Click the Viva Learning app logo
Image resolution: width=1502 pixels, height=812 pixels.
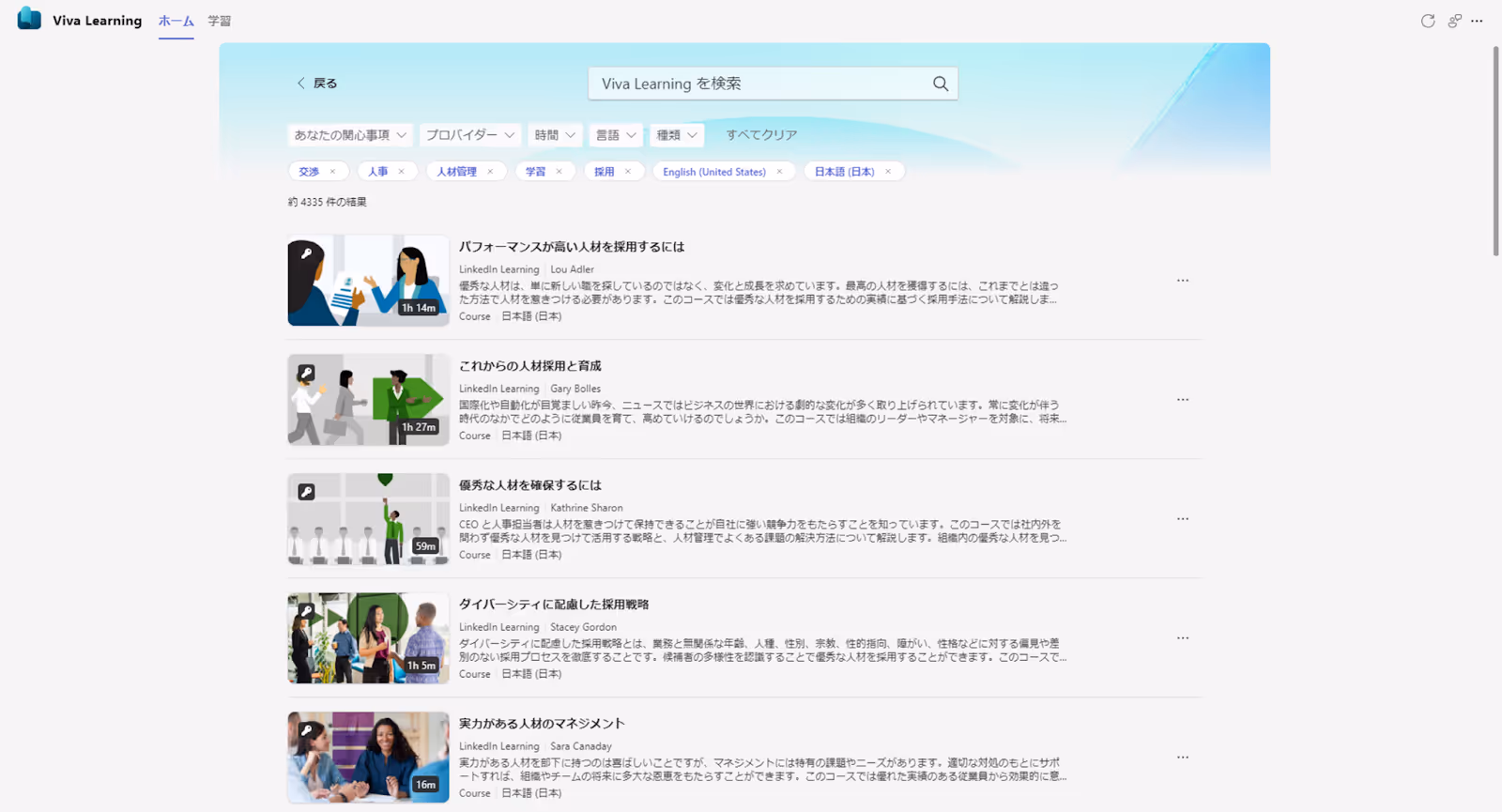coord(29,19)
